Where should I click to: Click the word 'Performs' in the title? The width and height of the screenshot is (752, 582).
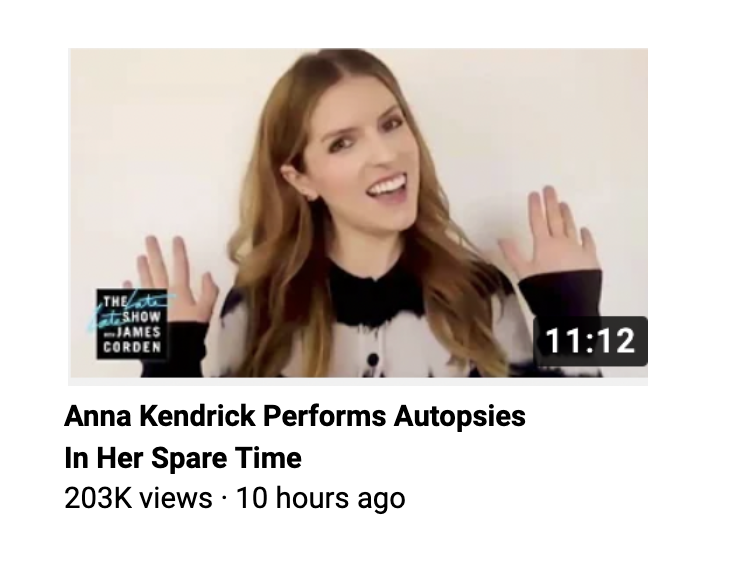click(325, 415)
